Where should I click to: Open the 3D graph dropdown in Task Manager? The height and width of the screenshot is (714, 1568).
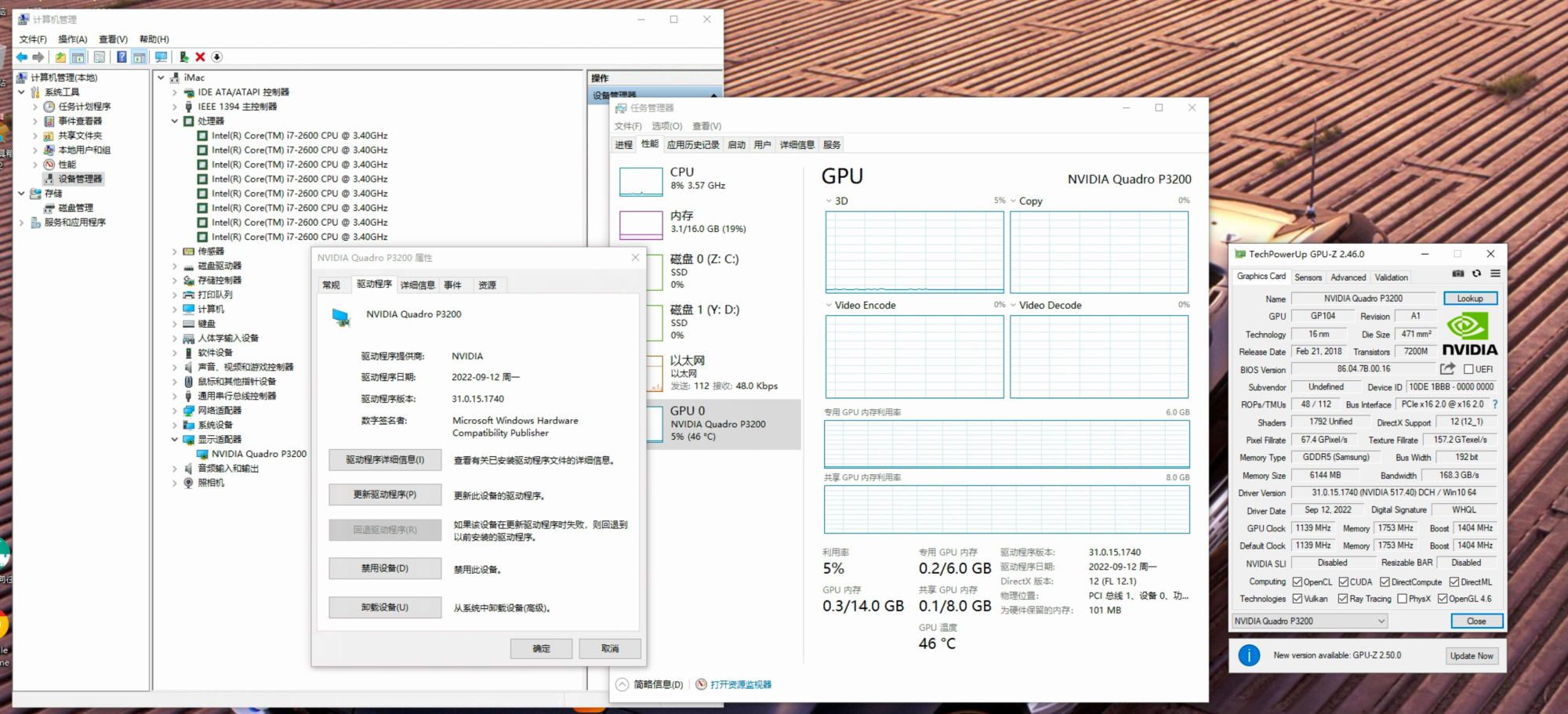829,201
